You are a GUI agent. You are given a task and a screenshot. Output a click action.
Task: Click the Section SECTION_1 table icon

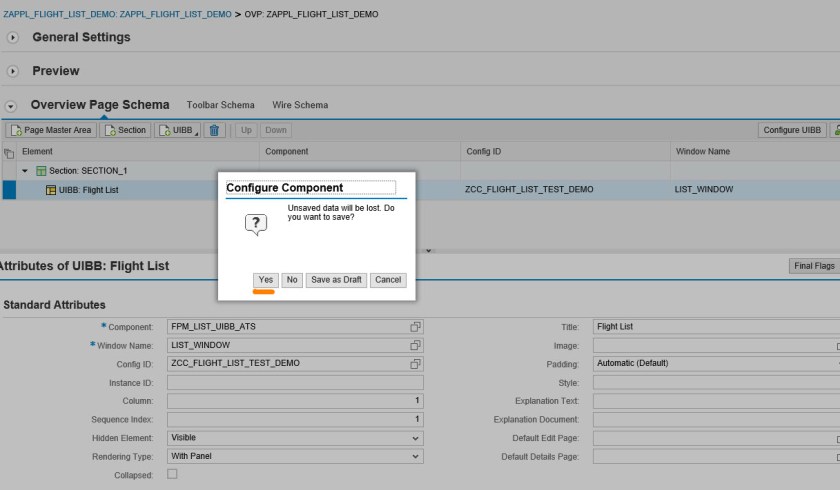(41, 171)
